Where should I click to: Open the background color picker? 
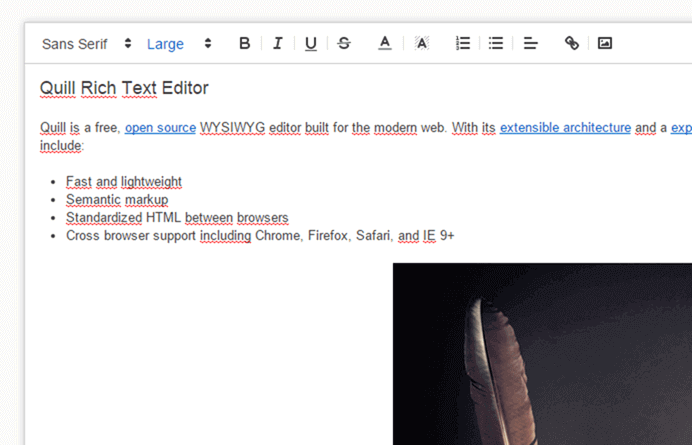(x=422, y=43)
